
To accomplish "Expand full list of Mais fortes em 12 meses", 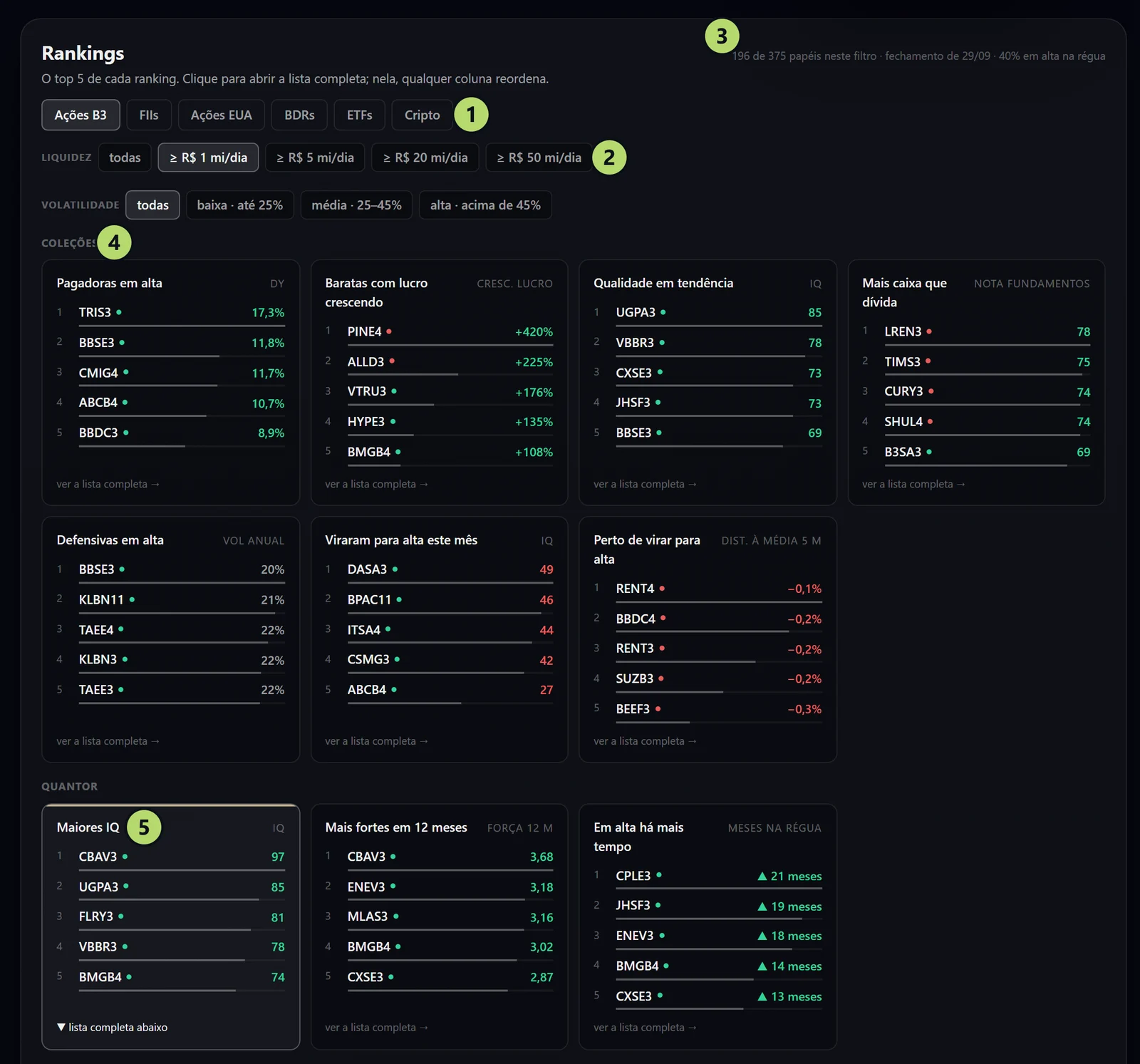I will tap(376, 1027).
